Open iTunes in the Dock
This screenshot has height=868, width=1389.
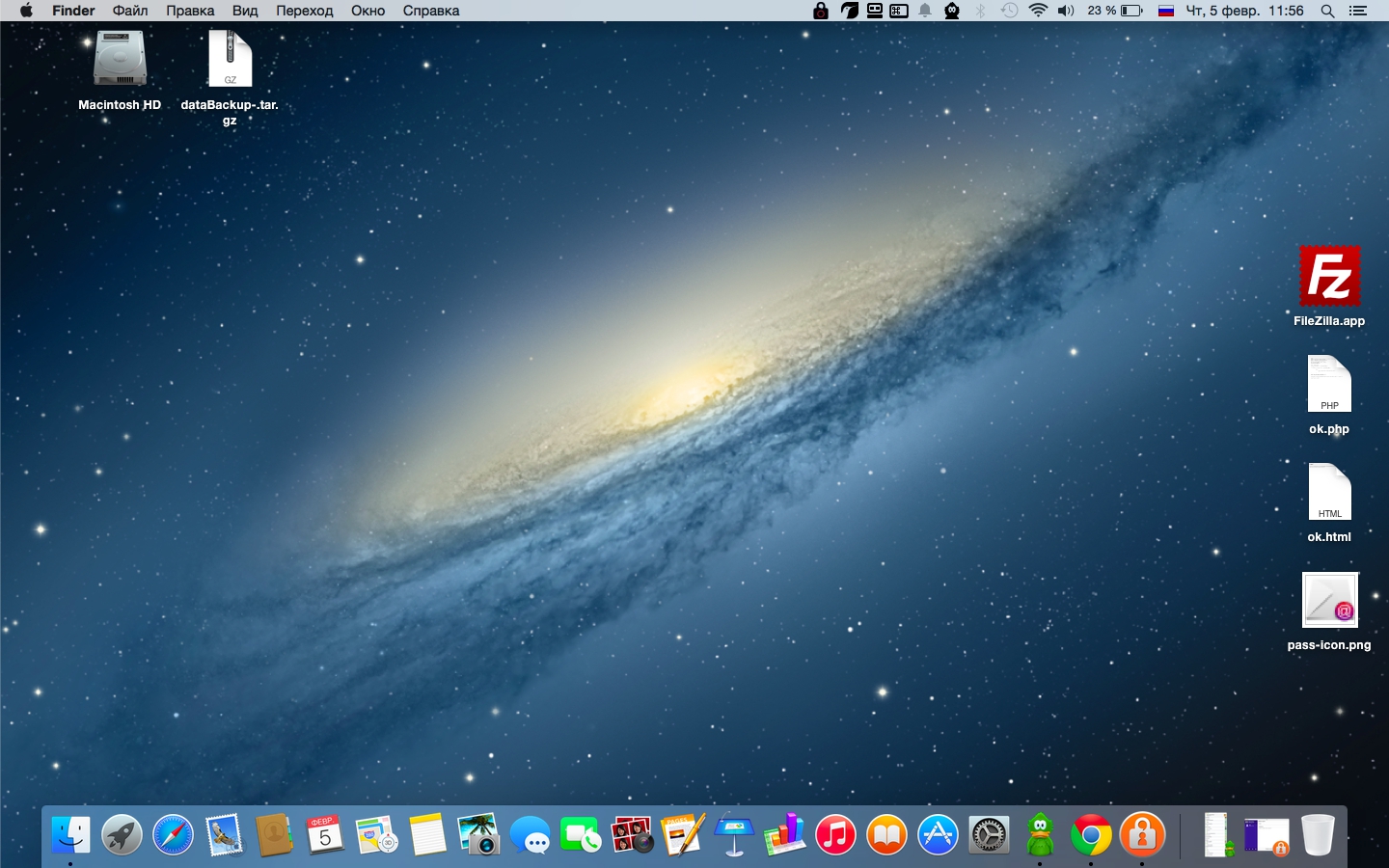click(x=835, y=835)
